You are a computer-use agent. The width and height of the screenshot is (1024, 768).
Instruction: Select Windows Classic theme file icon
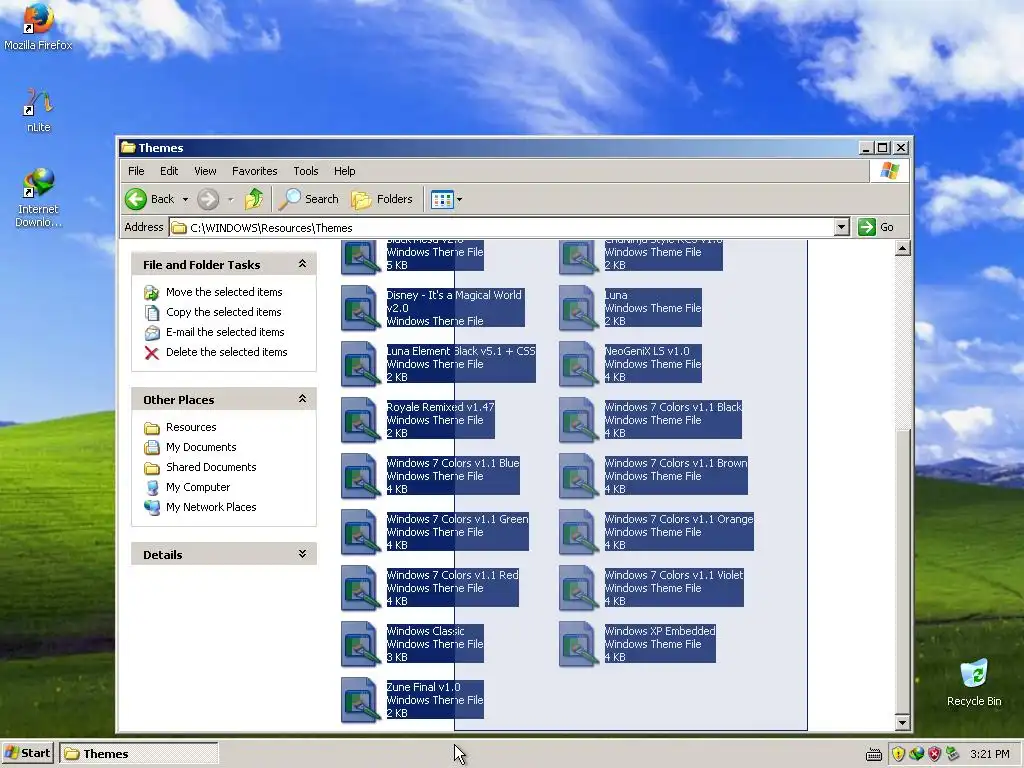[x=360, y=644]
